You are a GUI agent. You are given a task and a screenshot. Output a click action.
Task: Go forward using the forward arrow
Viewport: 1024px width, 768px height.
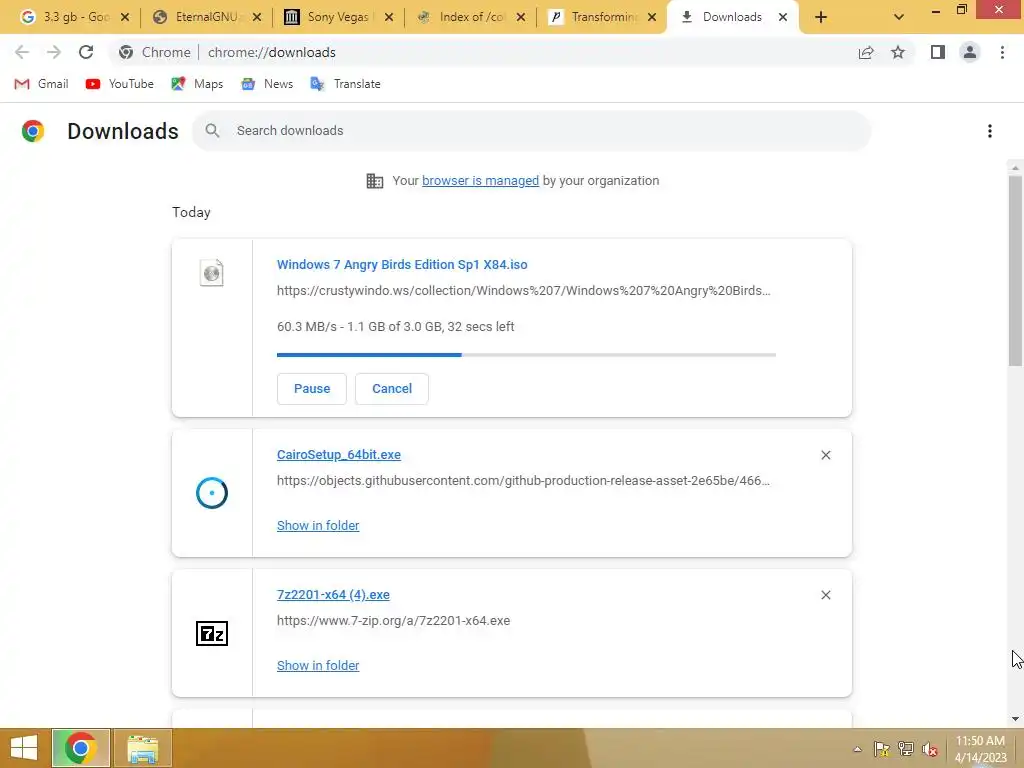click(54, 52)
